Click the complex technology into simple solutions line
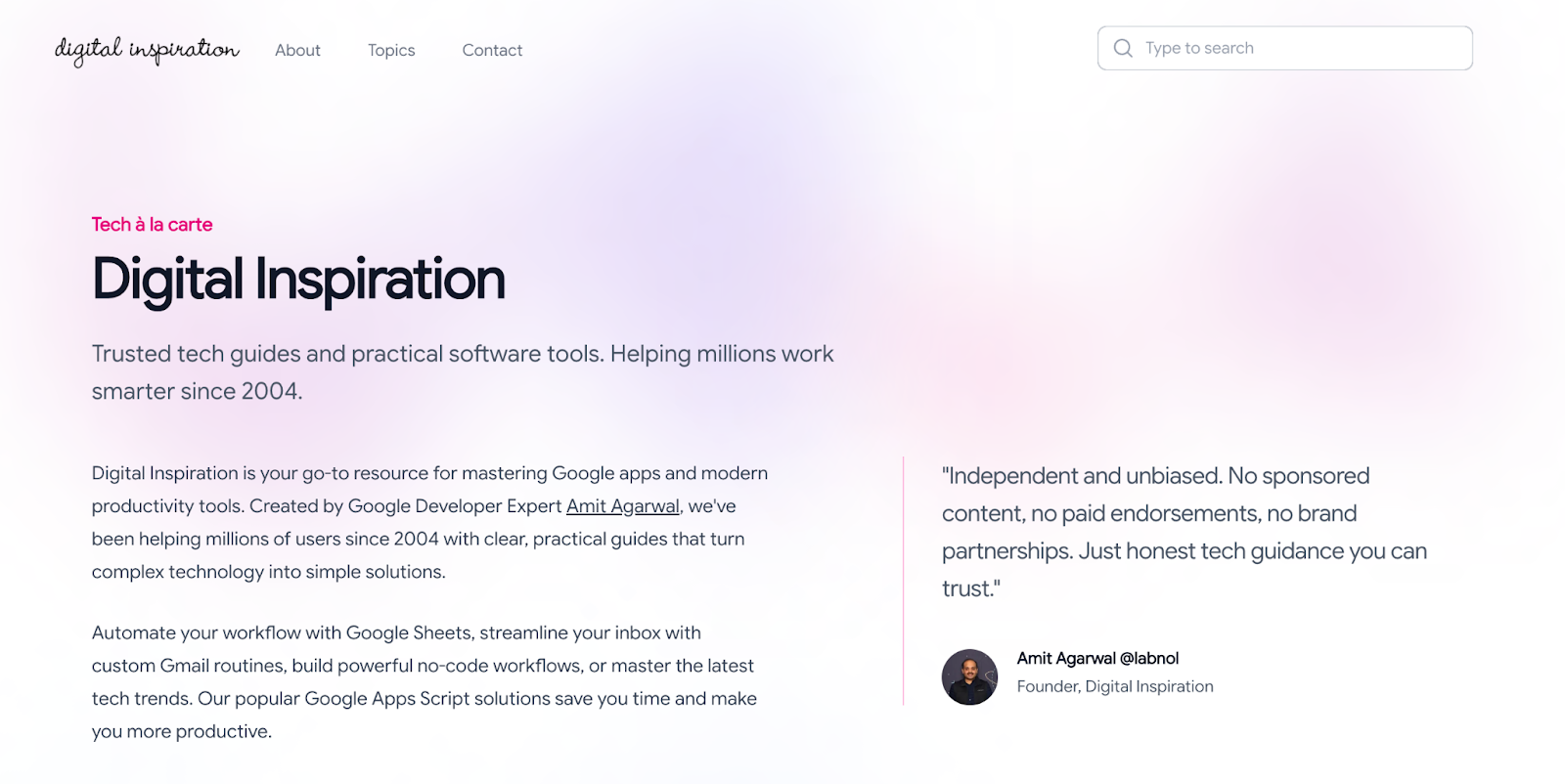The height and width of the screenshot is (784, 1565). [268, 572]
